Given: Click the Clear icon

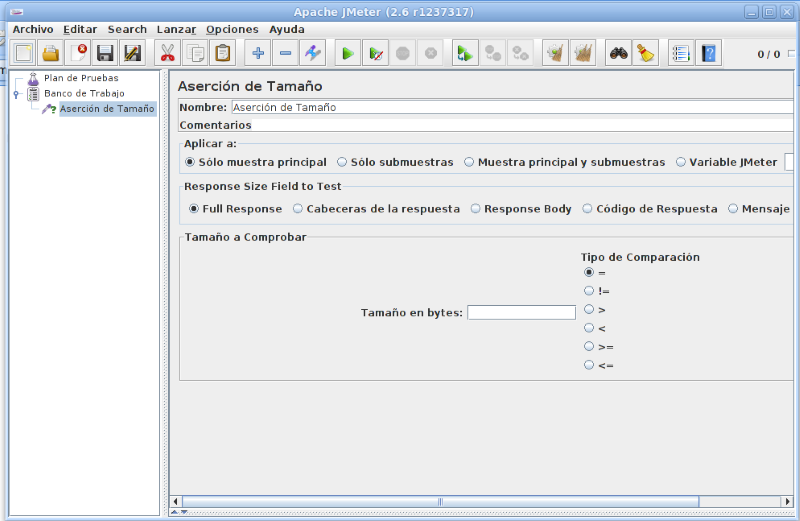Looking at the screenshot, I should [555, 53].
